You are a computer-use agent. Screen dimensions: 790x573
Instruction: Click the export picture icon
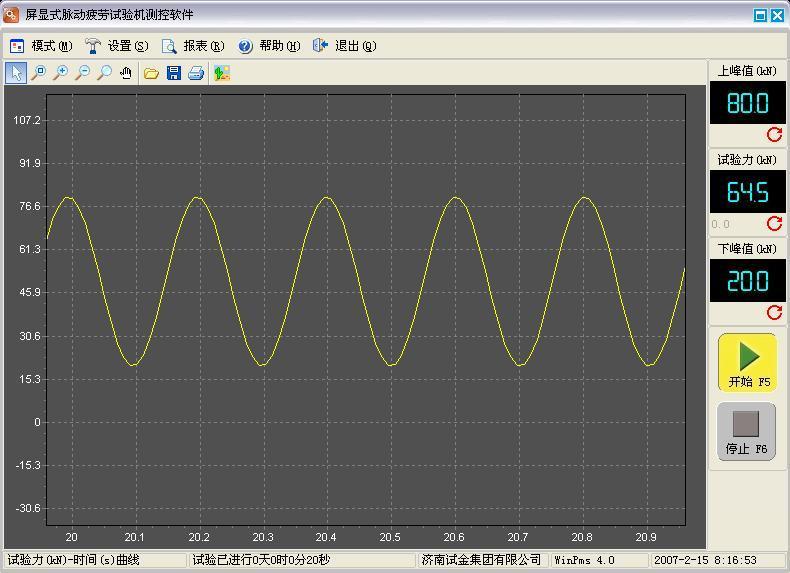[x=222, y=73]
